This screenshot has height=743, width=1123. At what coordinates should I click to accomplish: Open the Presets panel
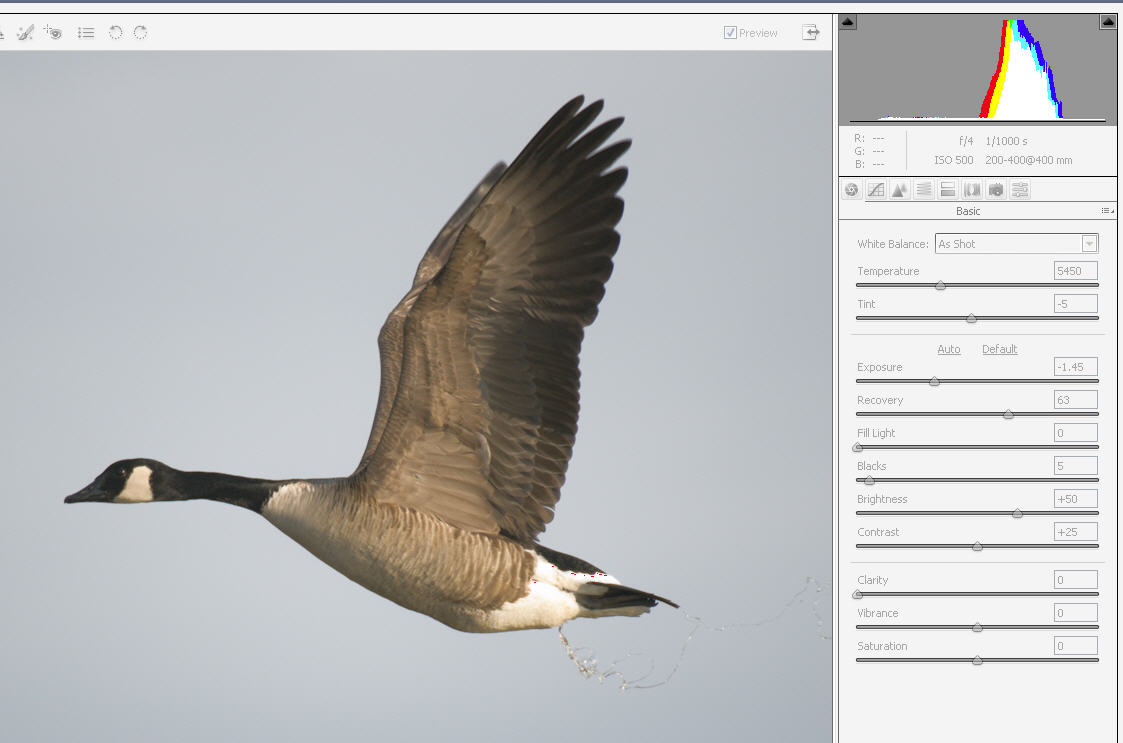click(1020, 190)
